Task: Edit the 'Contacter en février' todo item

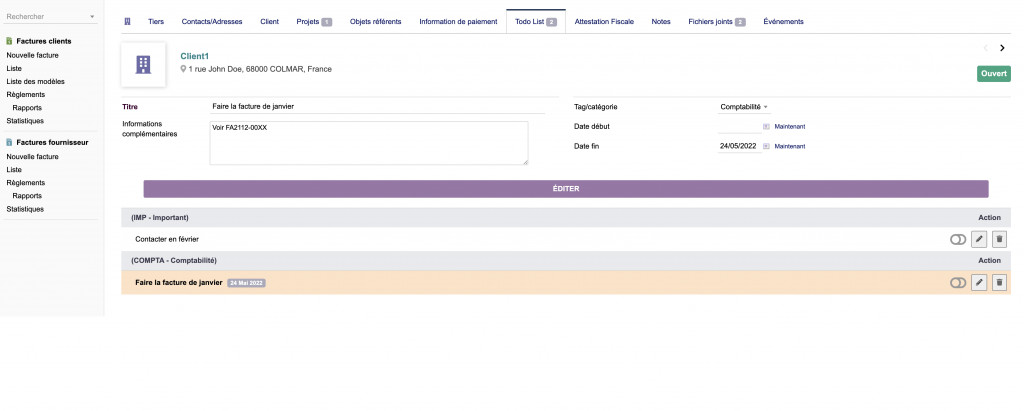Action: [x=979, y=239]
